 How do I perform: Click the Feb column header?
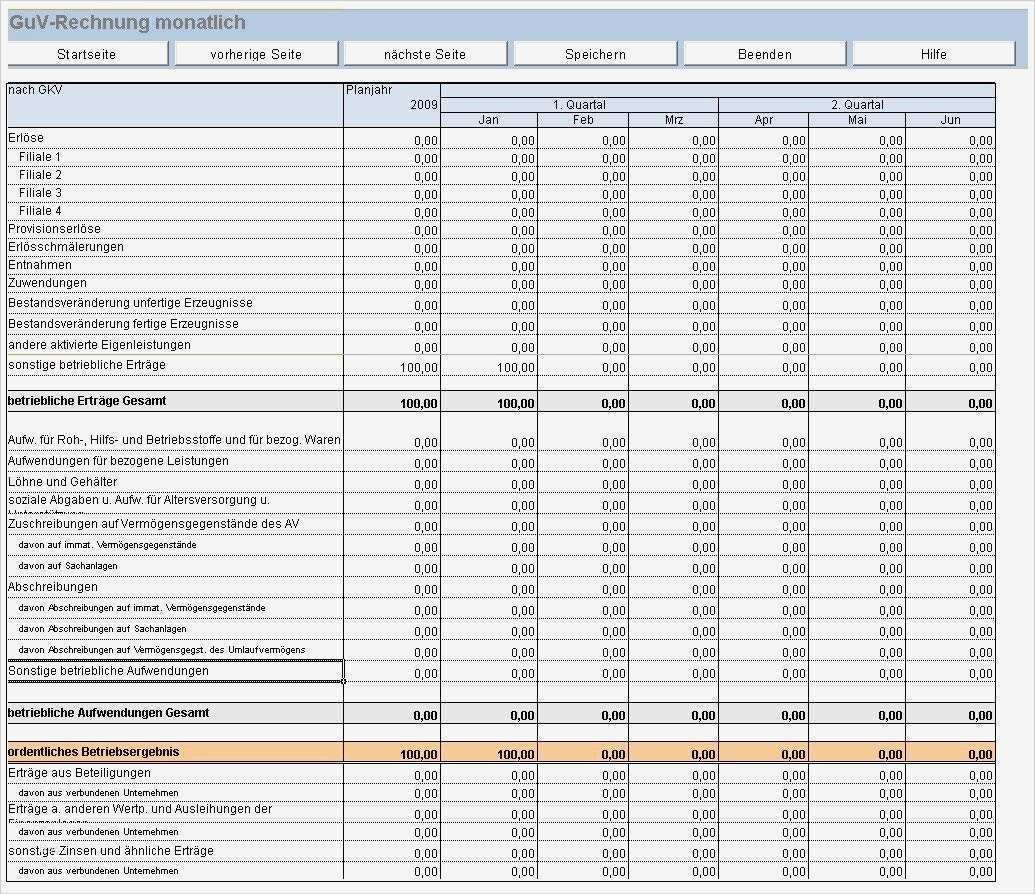[x=583, y=120]
